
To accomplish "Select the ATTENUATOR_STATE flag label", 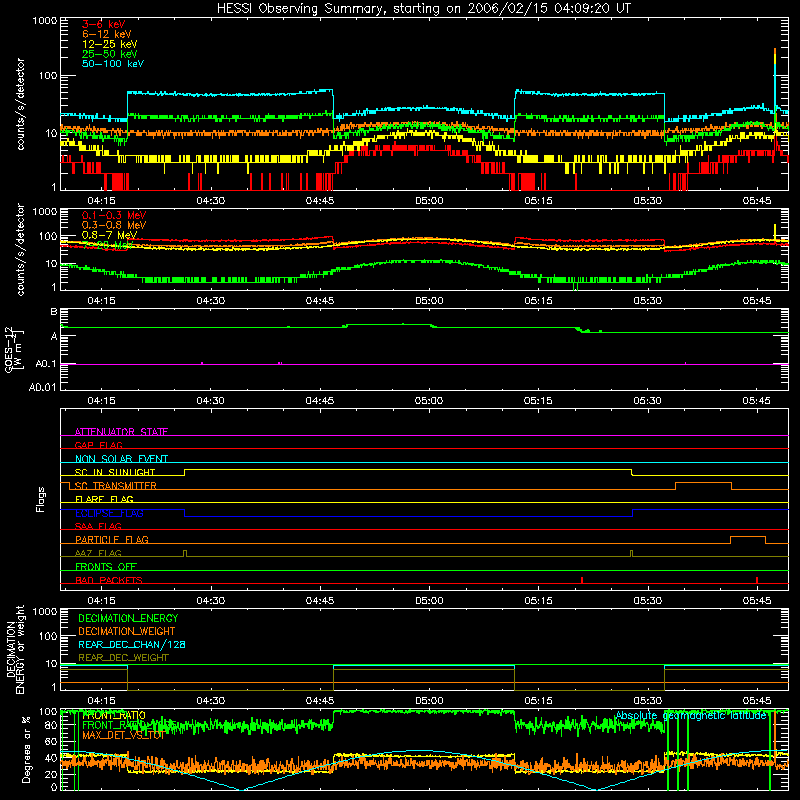I will point(121,432).
